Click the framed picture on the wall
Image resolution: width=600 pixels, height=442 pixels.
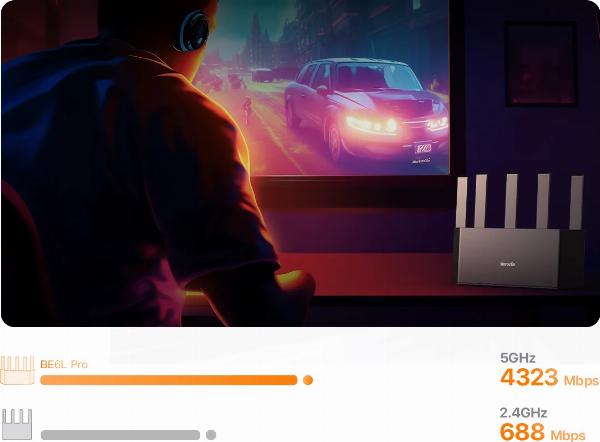pos(541,64)
